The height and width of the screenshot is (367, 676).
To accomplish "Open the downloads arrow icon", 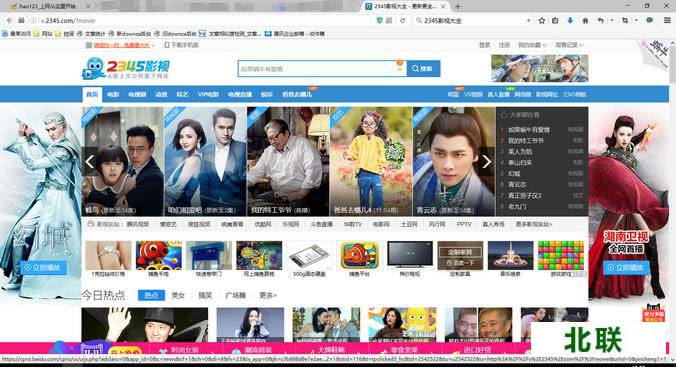I will coord(570,20).
